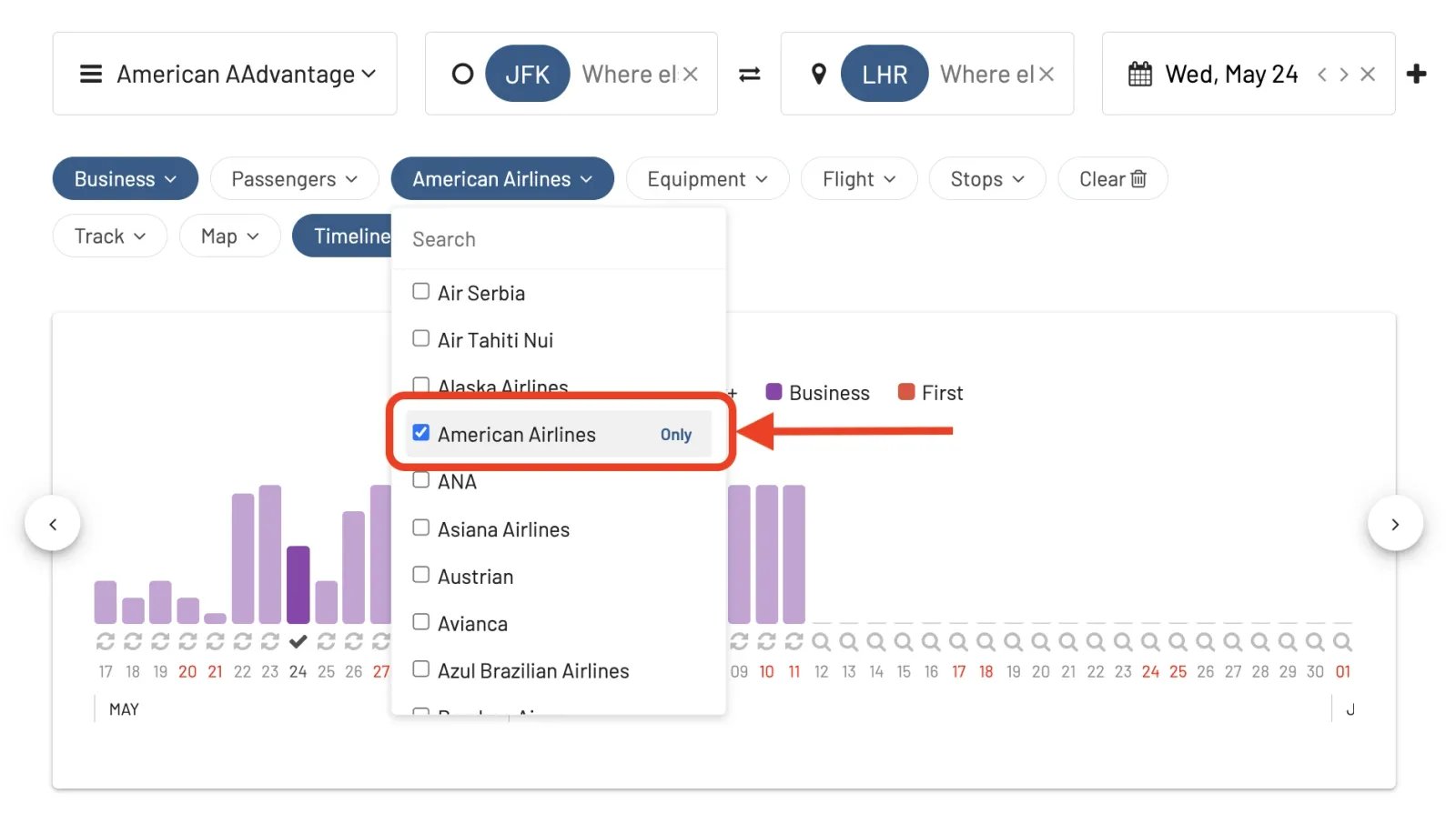Viewport: 1456px width, 814px height.
Task: Toggle the Business legend item
Action: pos(817,393)
